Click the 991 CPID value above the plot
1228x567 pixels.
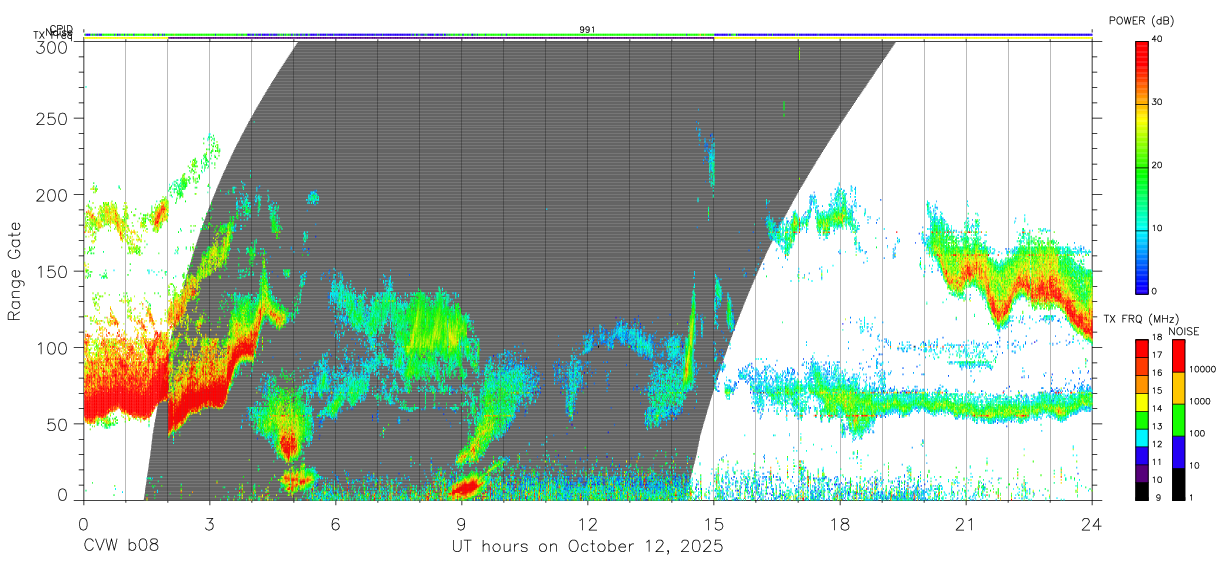[x=588, y=30]
